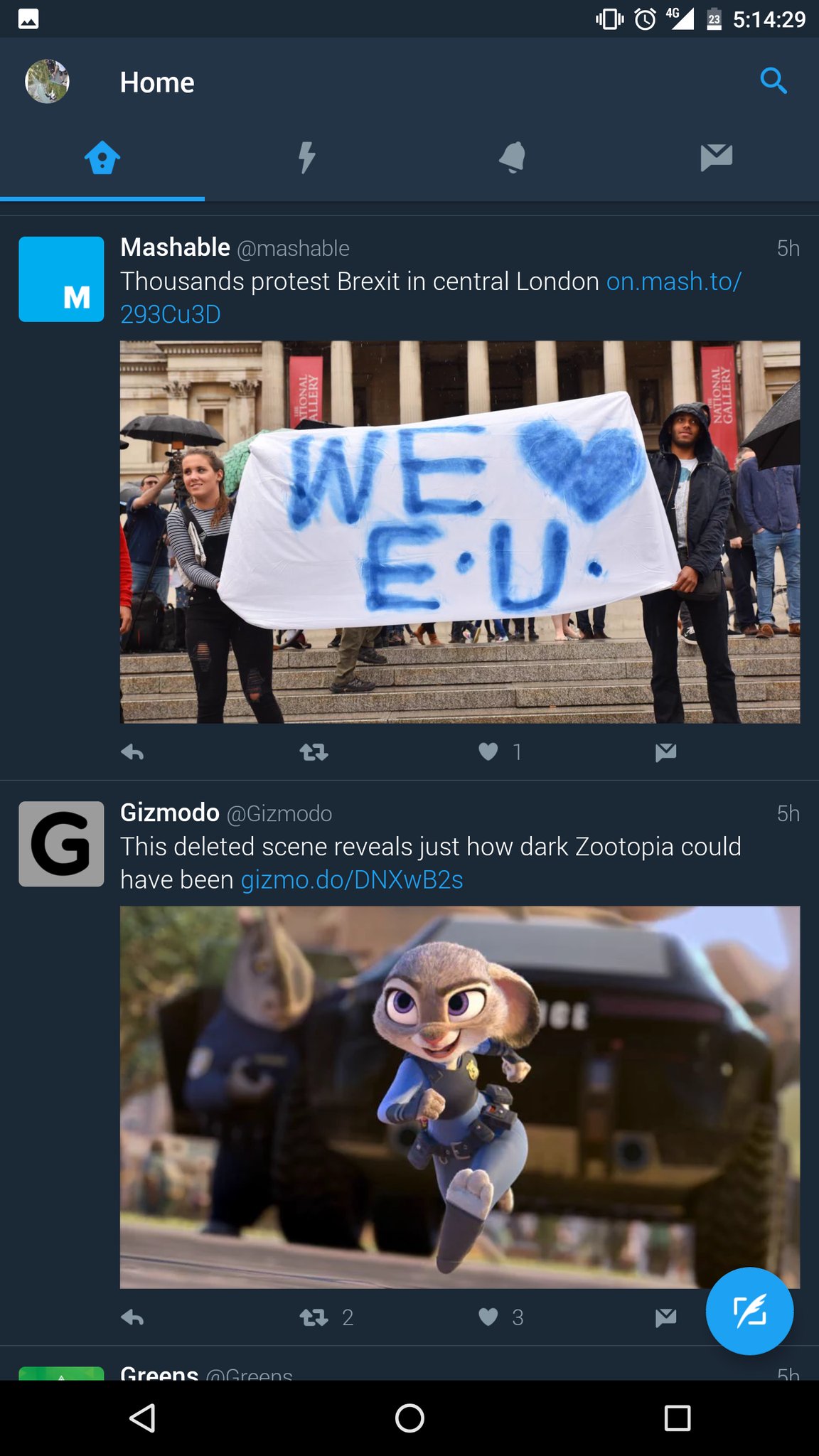Switch to the Moments lightning tab
Screen dimensions: 819x1456
[307, 157]
